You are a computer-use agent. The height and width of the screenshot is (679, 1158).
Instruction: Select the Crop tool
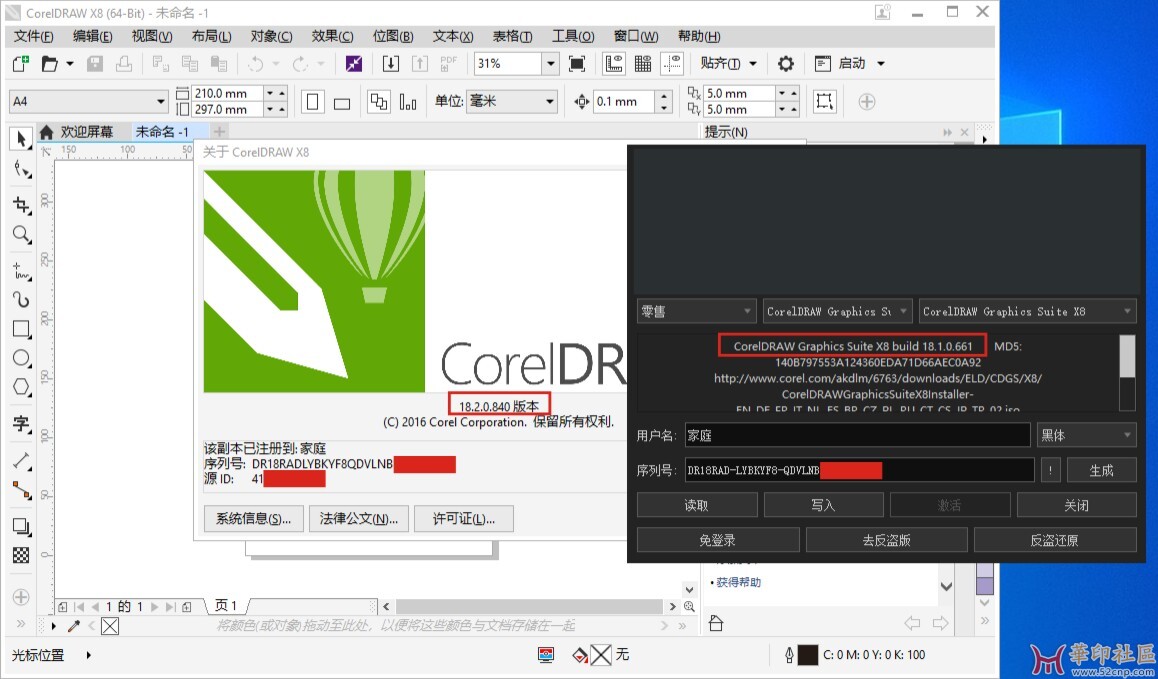[21, 205]
